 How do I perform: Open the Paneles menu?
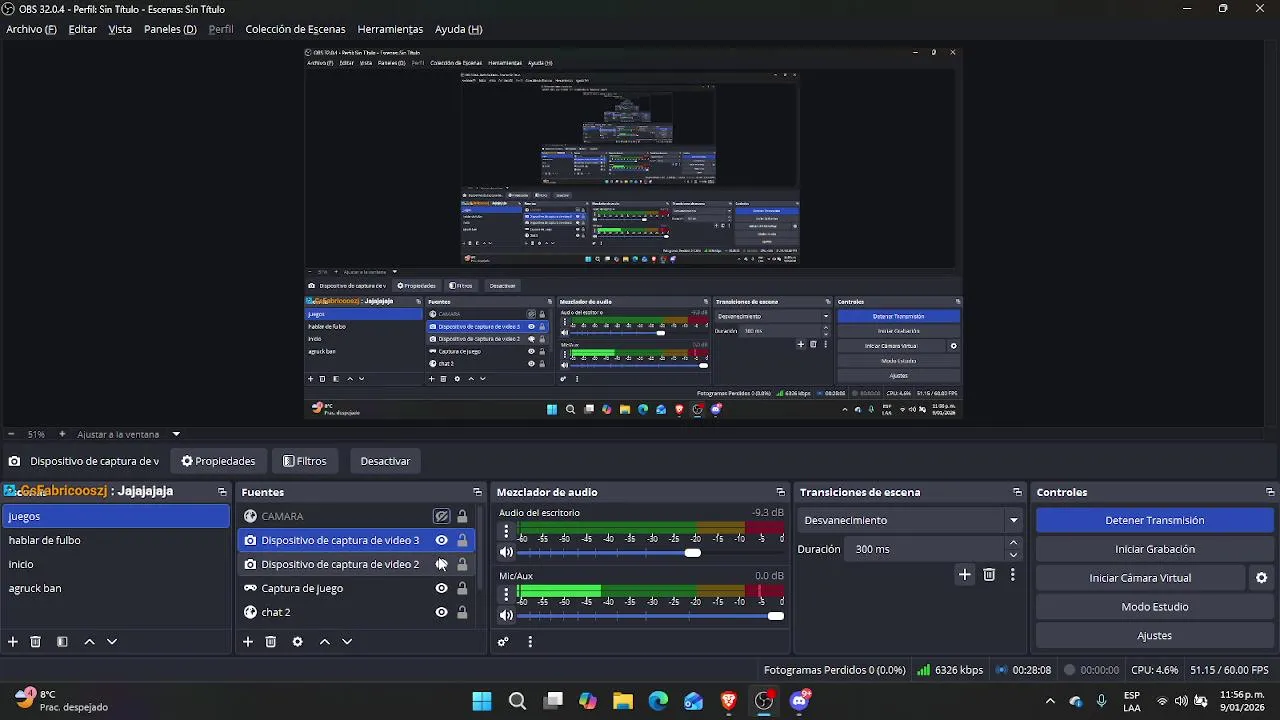point(170,29)
